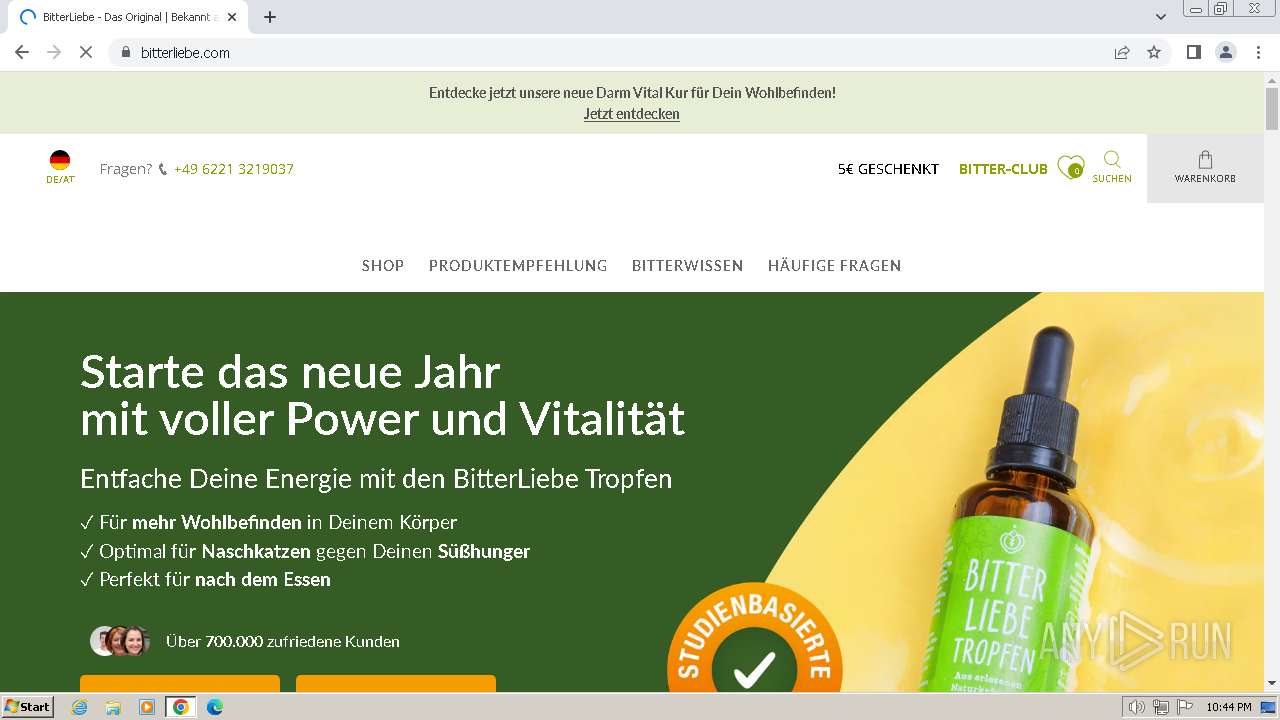
Task: Open the Chrome profile avatar
Action: (x=1226, y=52)
